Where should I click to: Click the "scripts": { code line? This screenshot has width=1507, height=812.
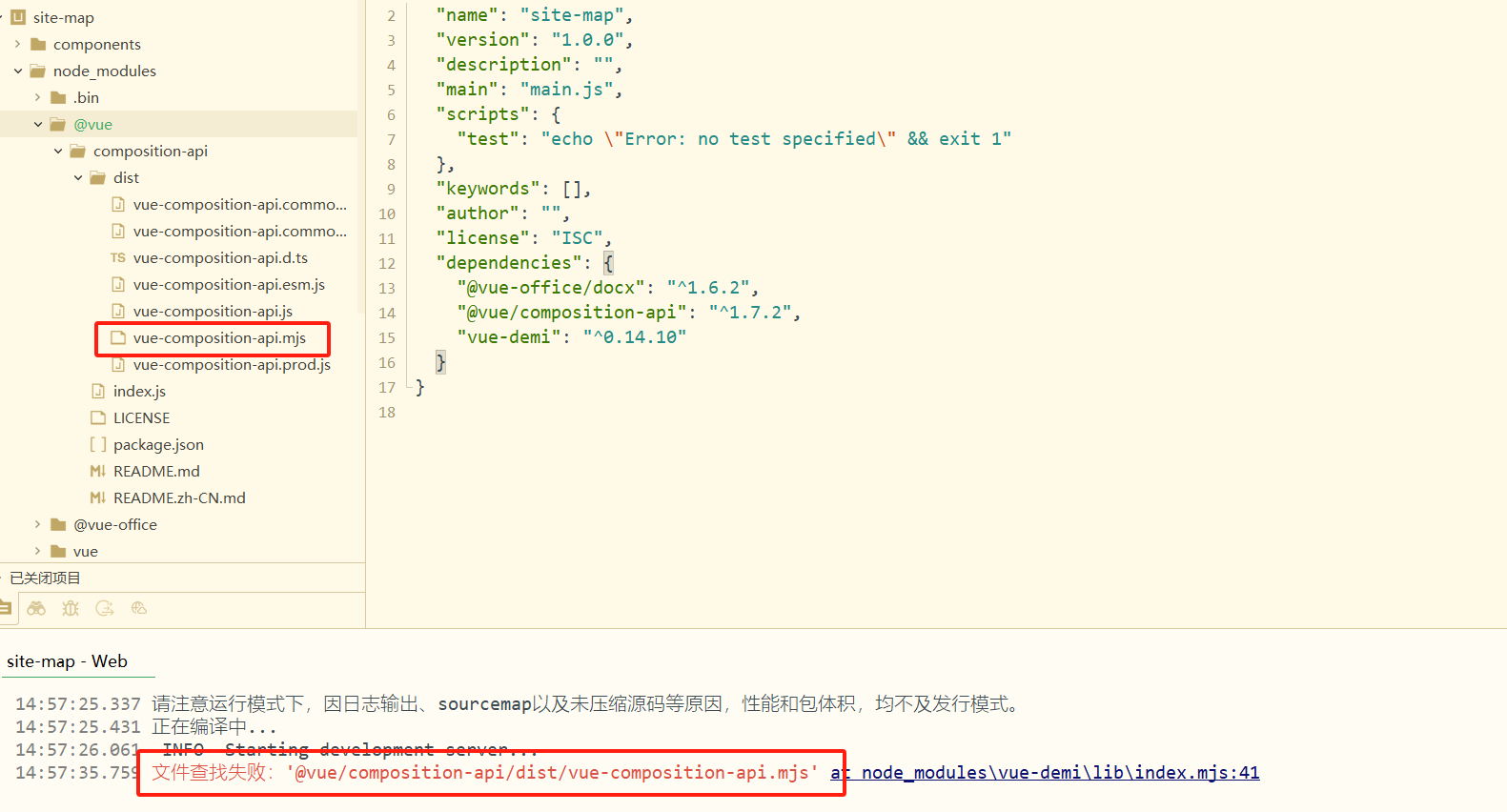click(x=499, y=114)
